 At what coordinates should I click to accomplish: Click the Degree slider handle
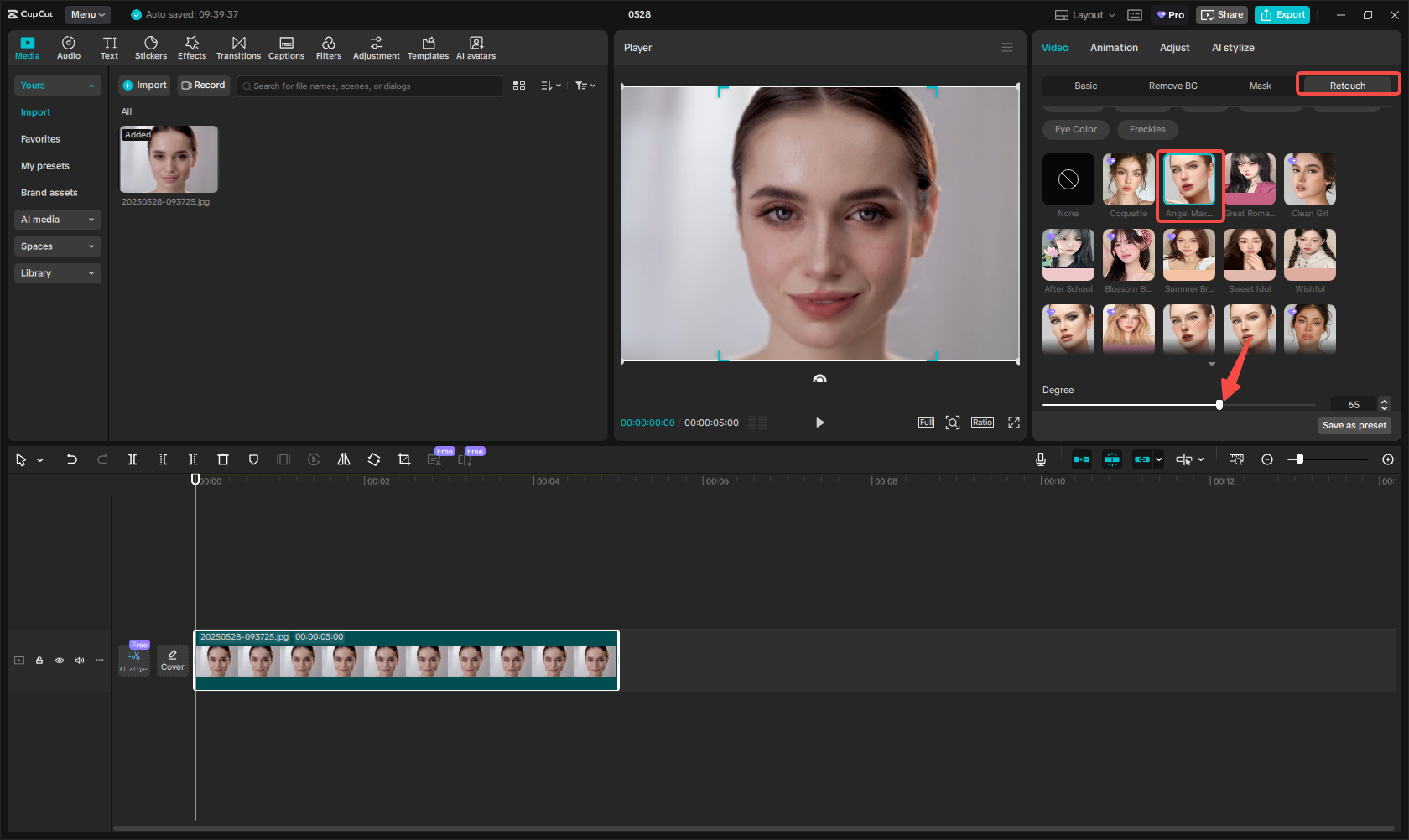point(1219,405)
